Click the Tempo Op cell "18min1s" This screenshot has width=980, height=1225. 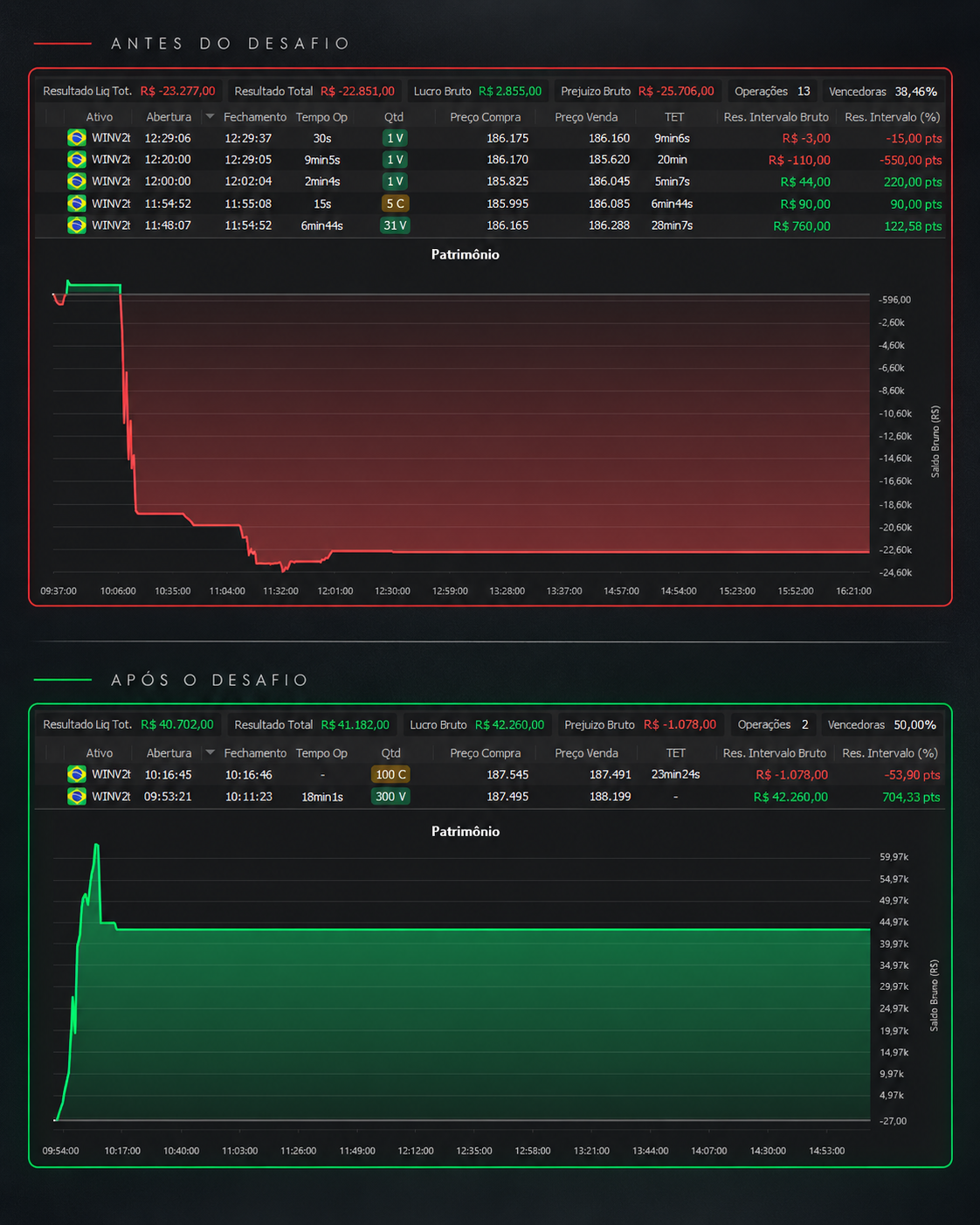[x=322, y=797]
